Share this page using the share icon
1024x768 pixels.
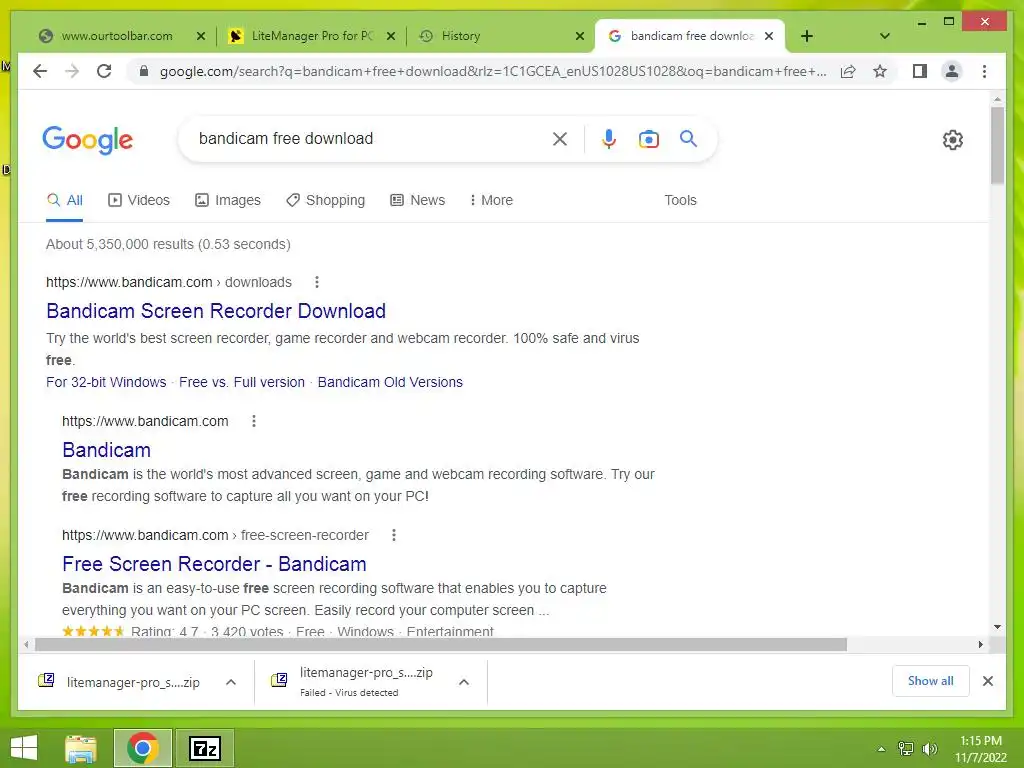tap(848, 71)
